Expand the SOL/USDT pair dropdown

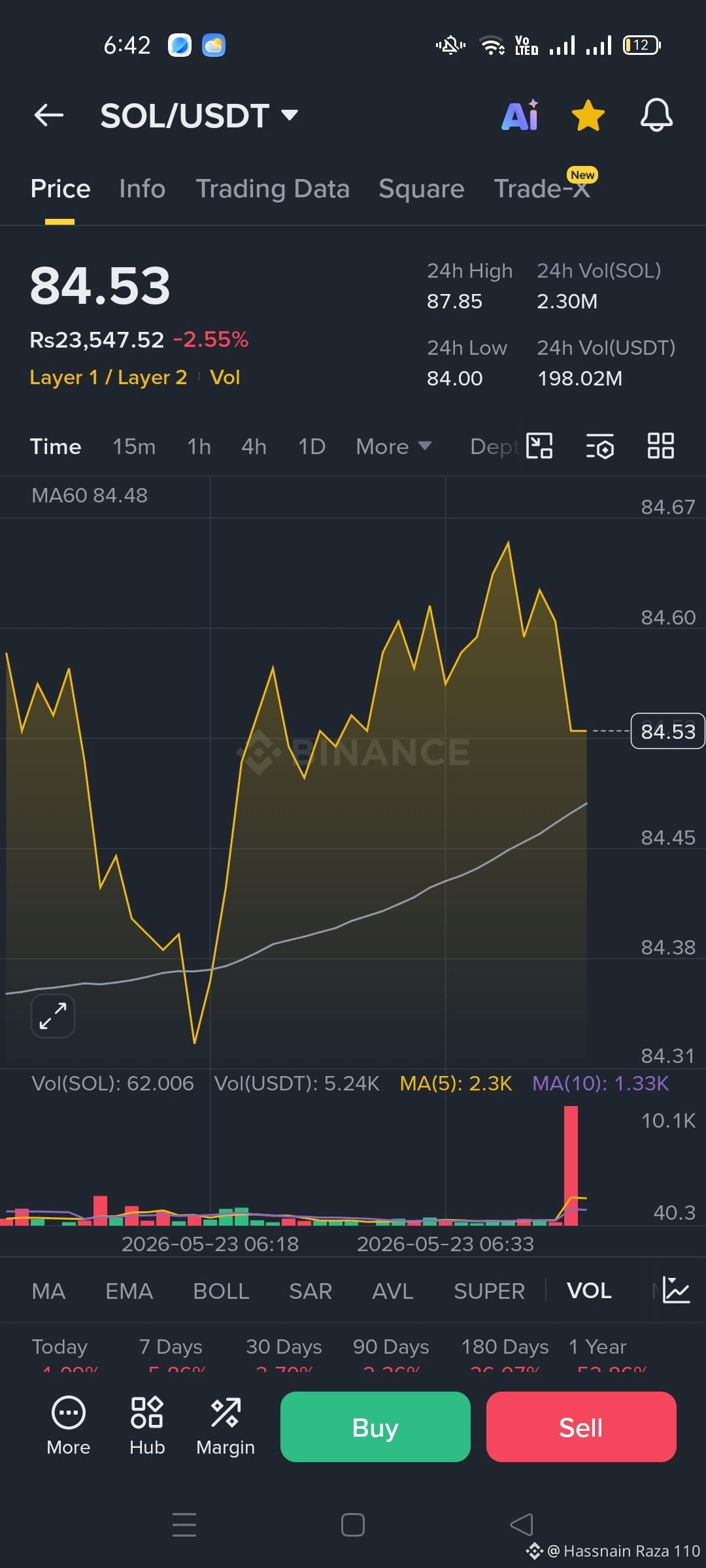[290, 116]
